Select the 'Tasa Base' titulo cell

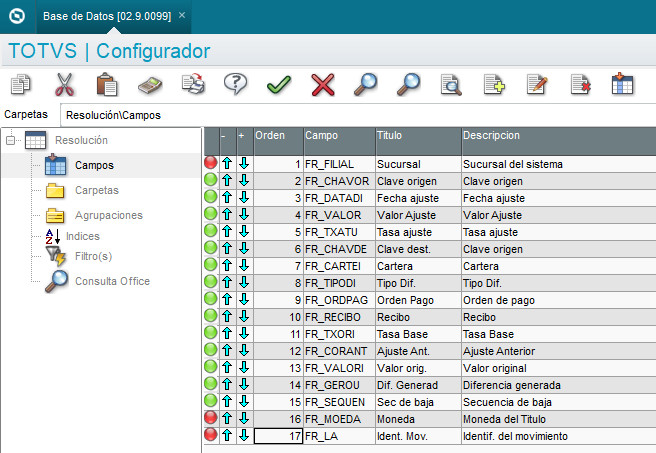[418, 334]
